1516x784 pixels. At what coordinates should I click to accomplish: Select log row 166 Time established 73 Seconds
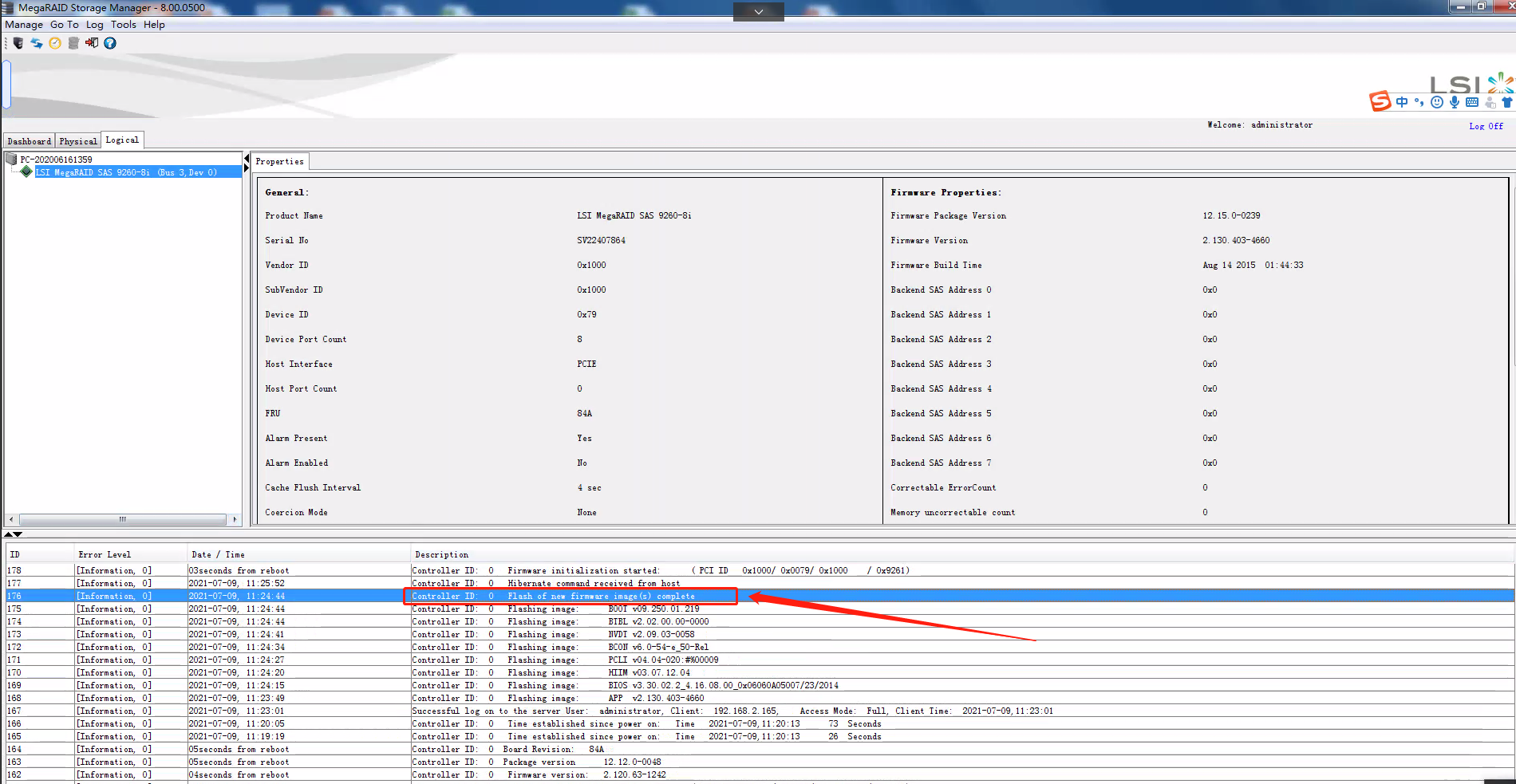[x=760, y=723]
